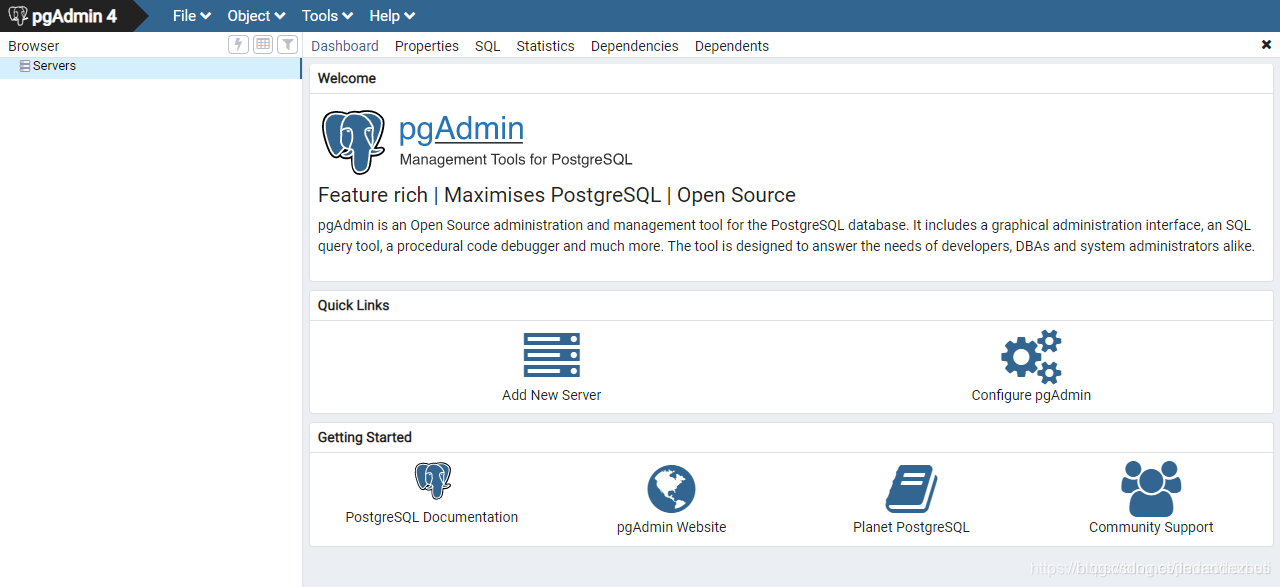Switch to the Dashboard tab

click(345, 46)
